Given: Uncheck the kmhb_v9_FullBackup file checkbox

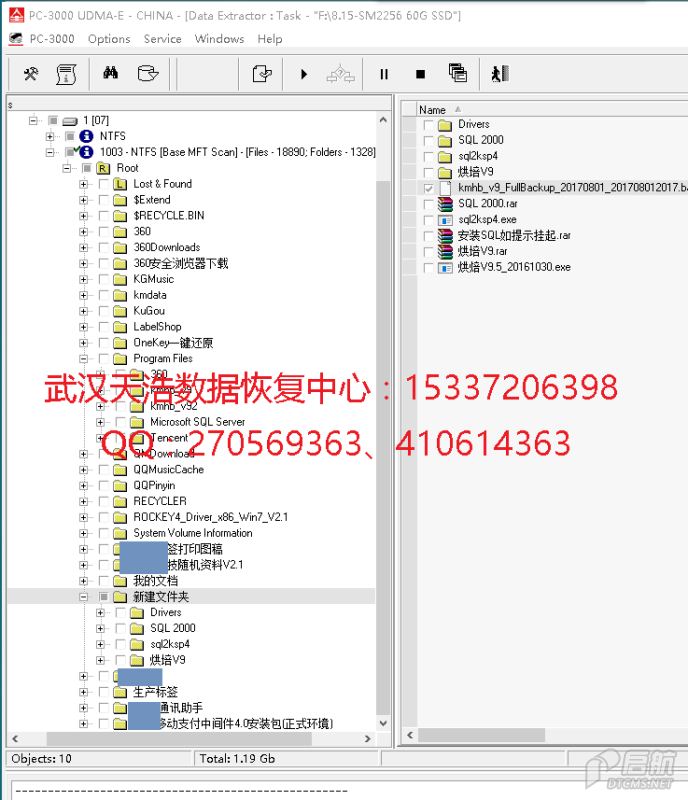Looking at the screenshot, I should click(429, 188).
